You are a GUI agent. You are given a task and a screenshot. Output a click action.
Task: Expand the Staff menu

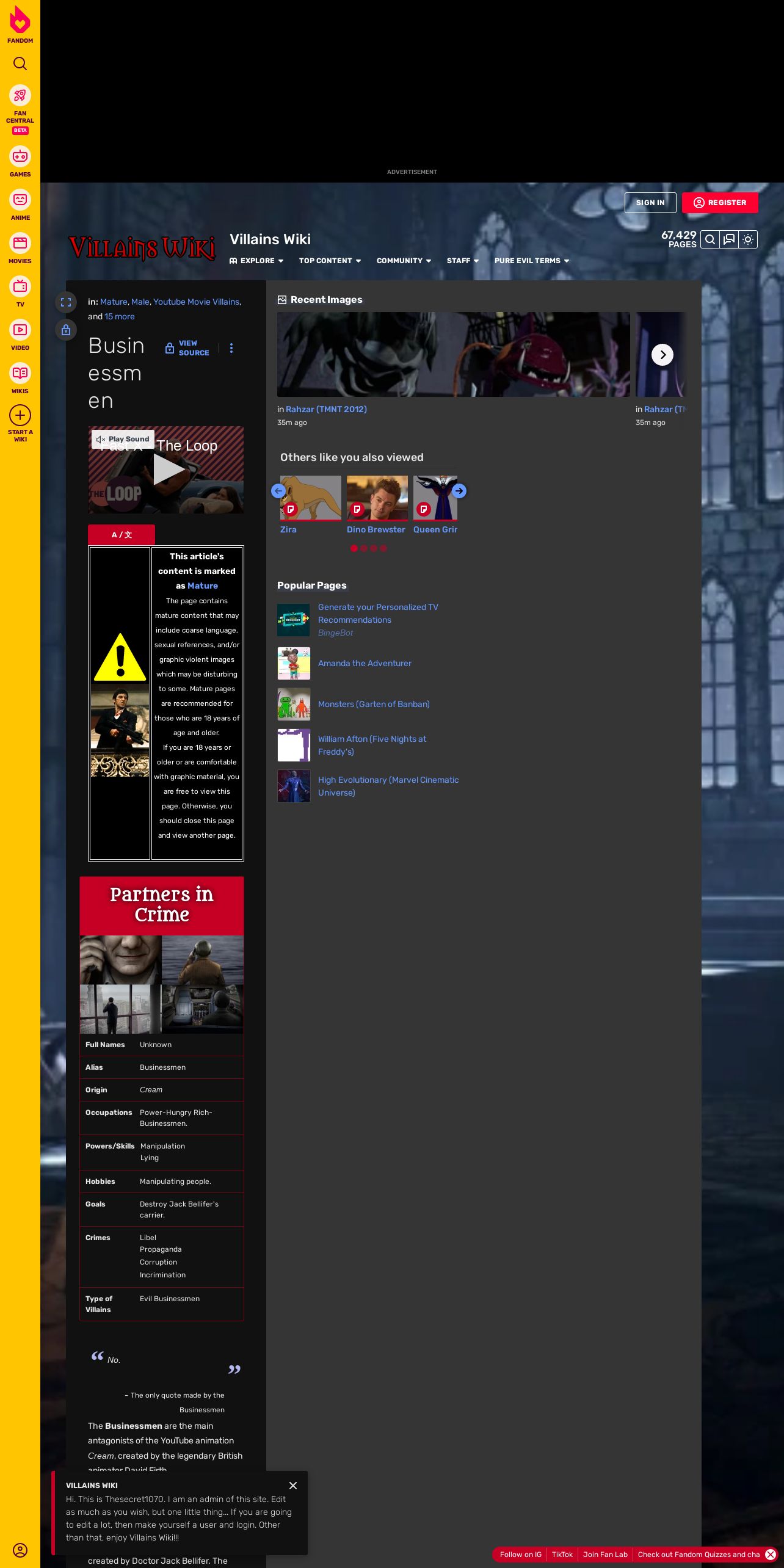(463, 261)
